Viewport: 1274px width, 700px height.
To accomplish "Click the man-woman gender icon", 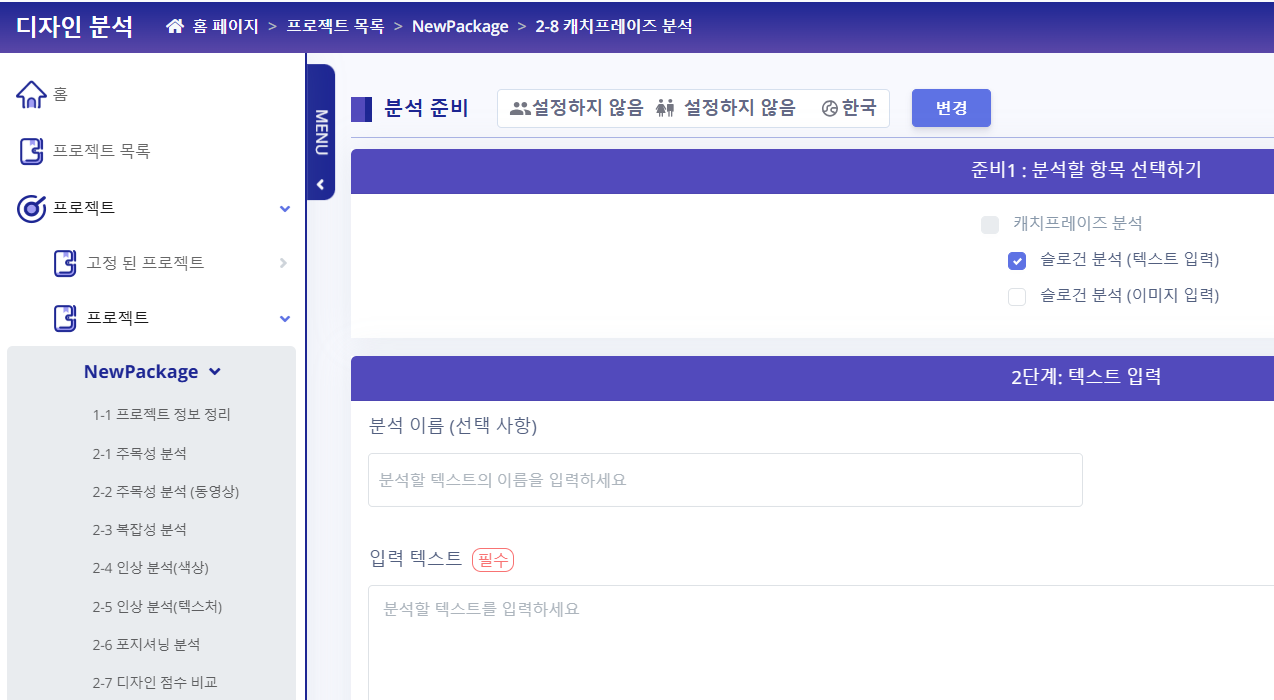I will 666,108.
